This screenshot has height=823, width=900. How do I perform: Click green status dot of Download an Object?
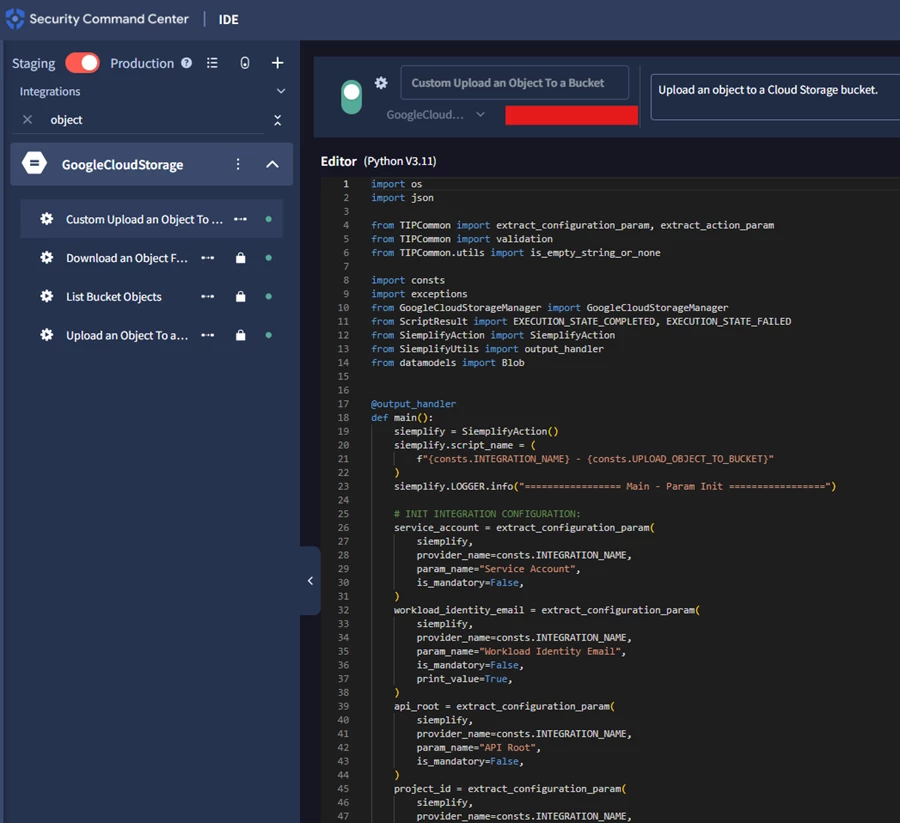[x=268, y=258]
